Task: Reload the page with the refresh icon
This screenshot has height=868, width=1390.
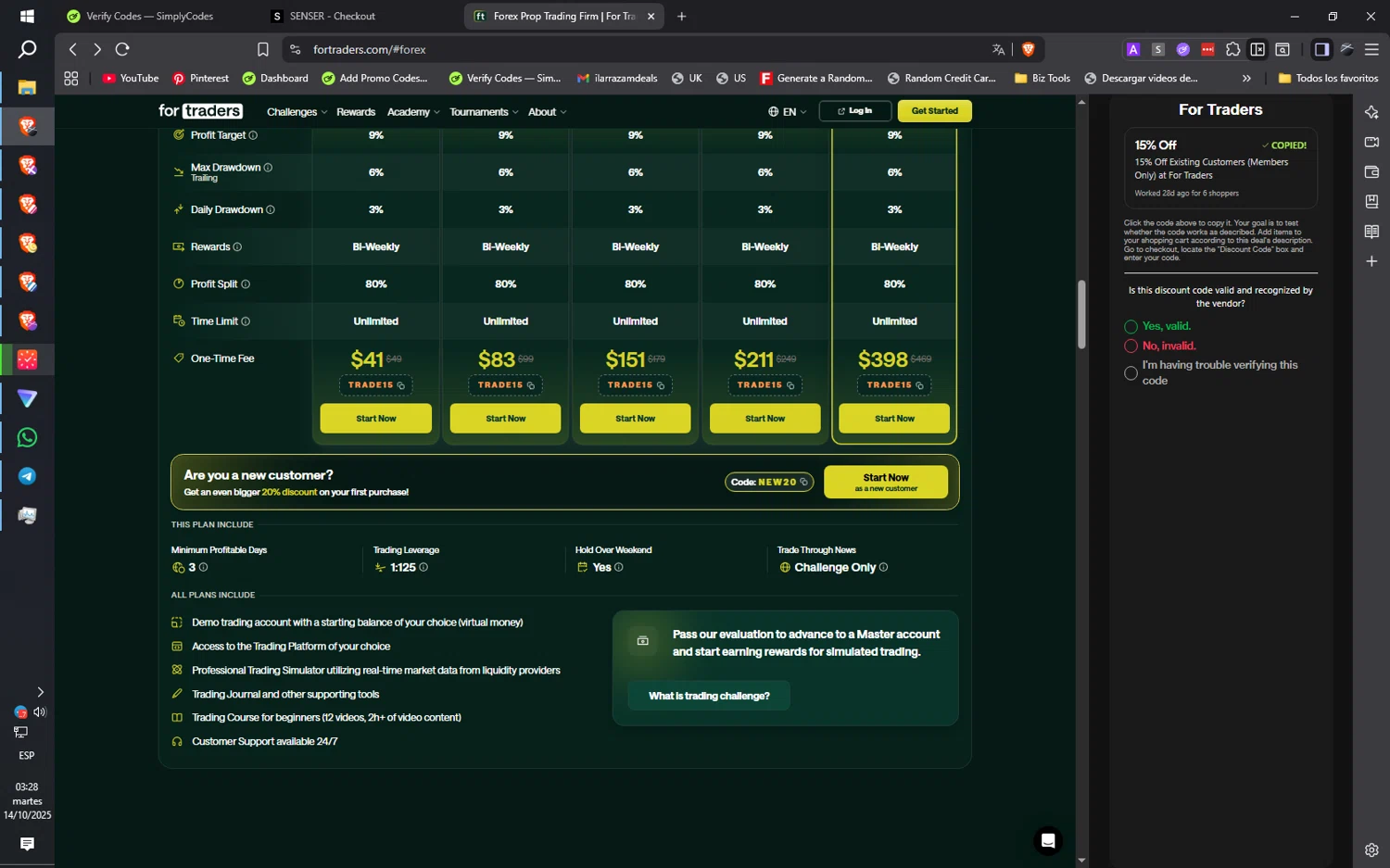Action: (x=122, y=49)
